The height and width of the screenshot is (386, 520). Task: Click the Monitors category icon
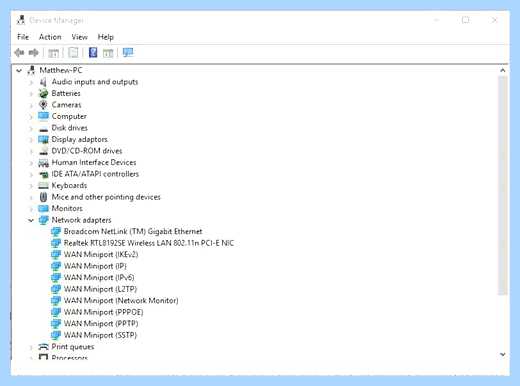[x=43, y=209]
